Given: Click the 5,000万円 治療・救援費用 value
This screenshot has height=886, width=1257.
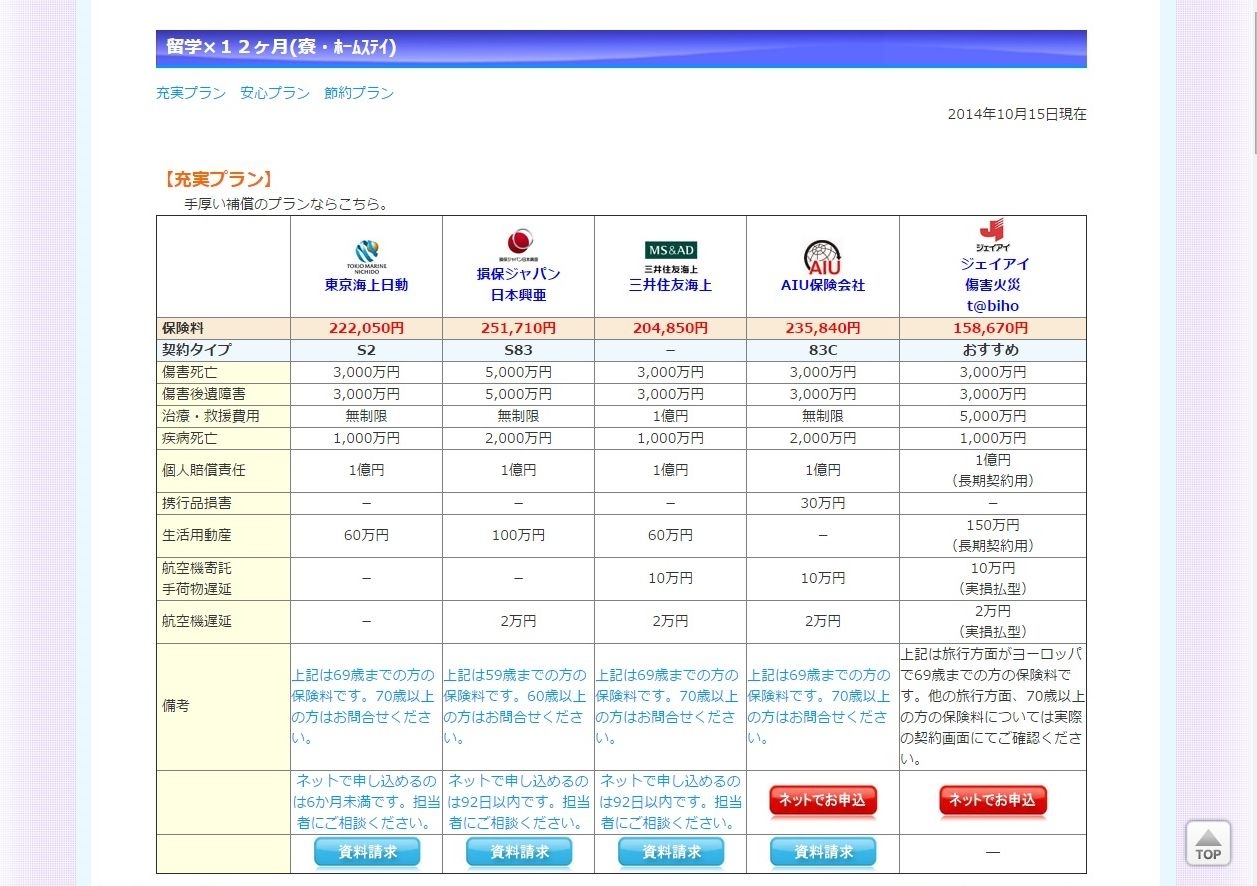Looking at the screenshot, I should 992,416.
